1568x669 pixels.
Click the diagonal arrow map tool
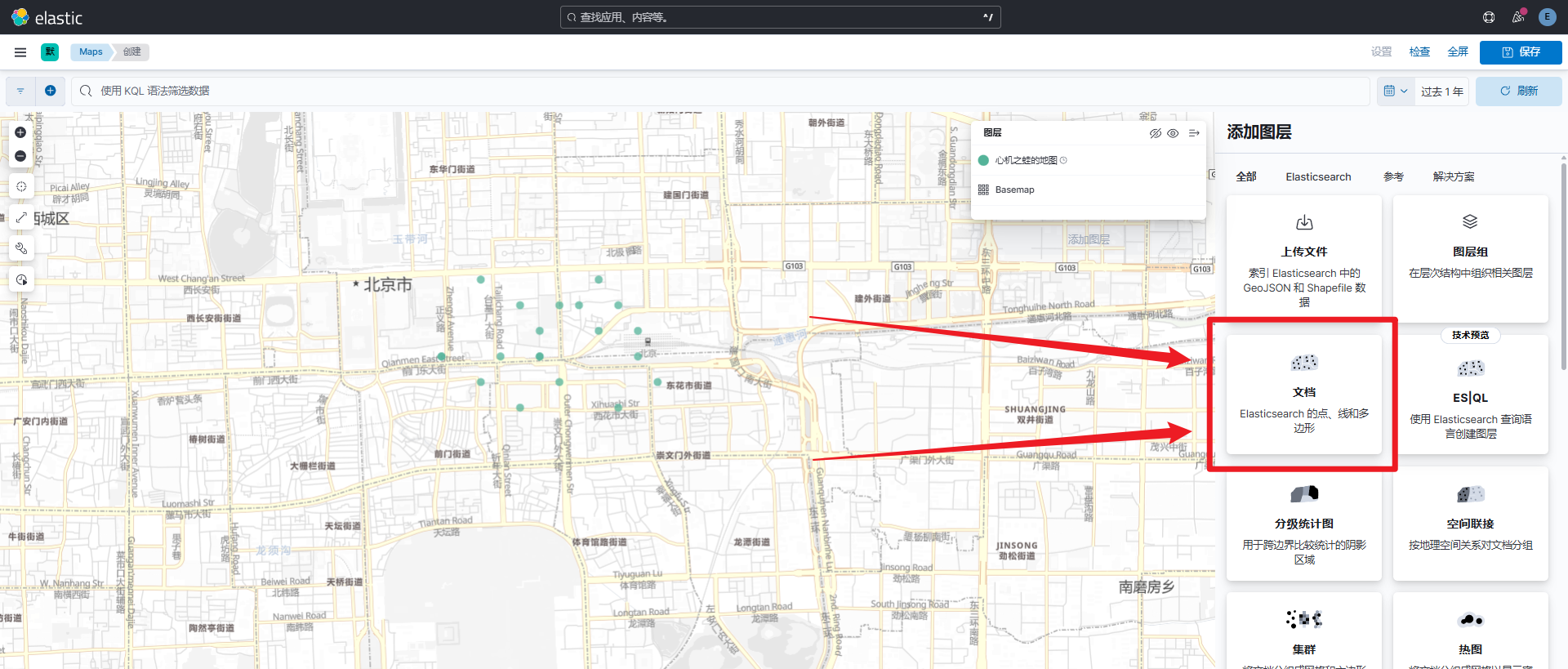(x=21, y=217)
